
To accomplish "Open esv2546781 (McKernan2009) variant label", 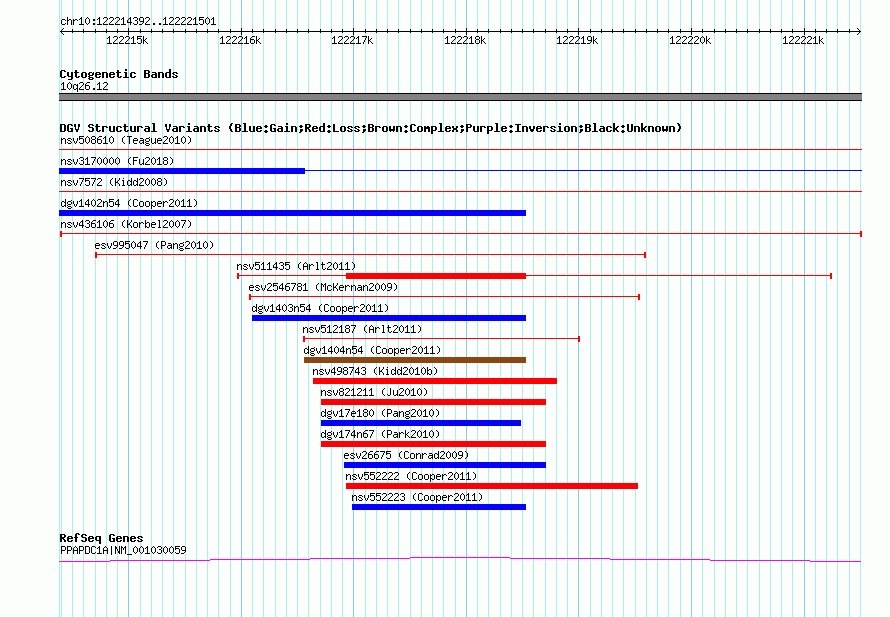I will (324, 287).
